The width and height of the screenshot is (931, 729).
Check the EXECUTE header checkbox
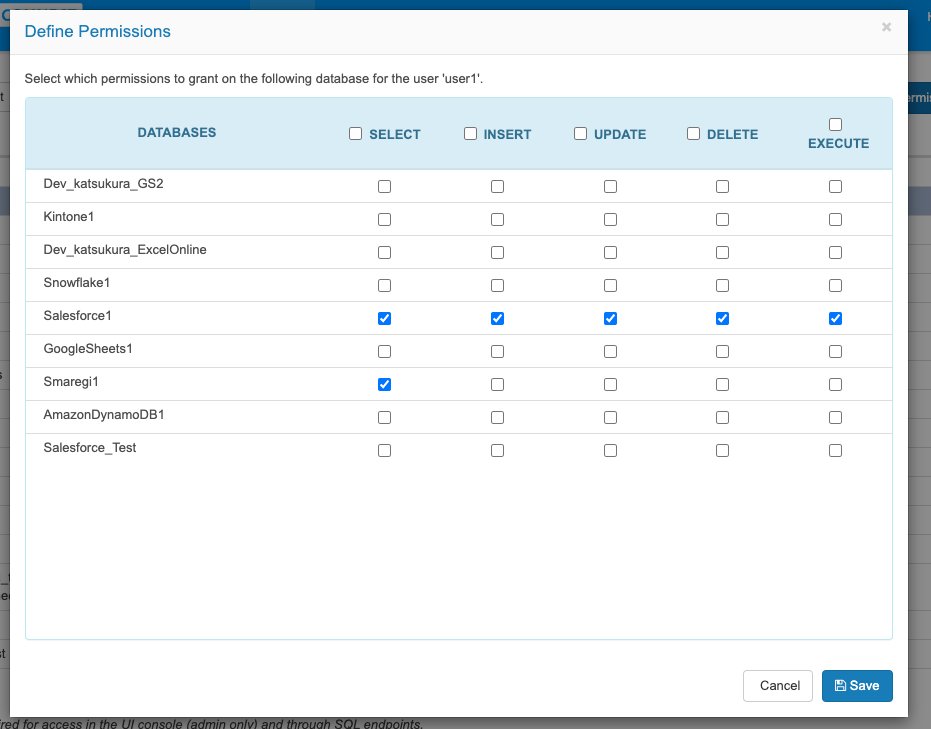[835, 124]
